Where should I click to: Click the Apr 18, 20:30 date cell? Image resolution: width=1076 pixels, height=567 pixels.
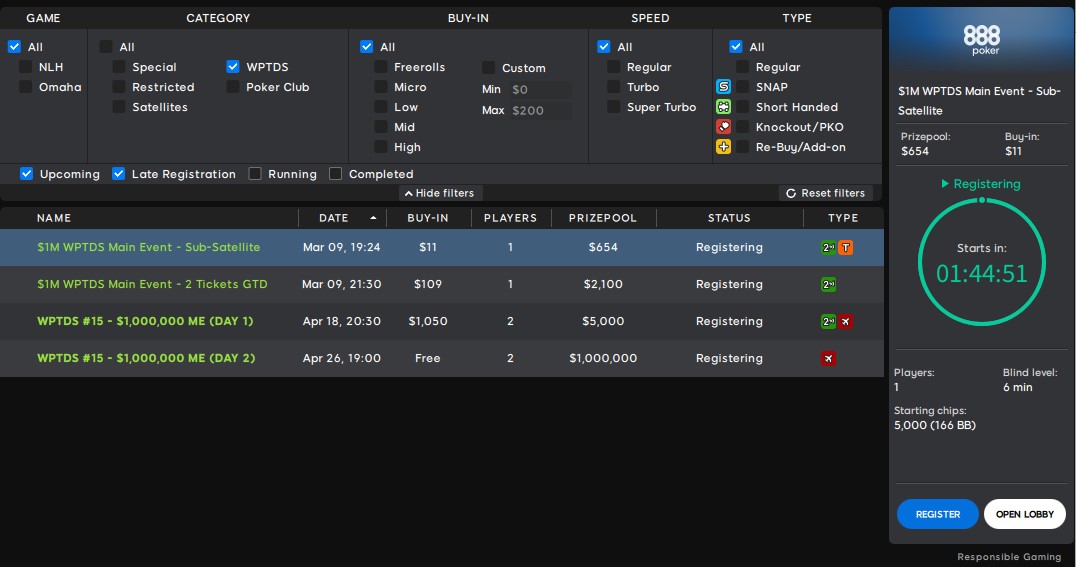tap(342, 321)
